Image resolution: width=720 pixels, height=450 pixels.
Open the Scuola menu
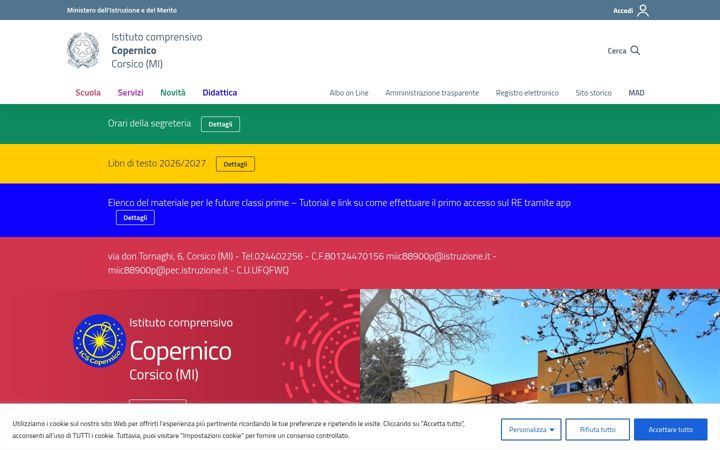click(x=88, y=92)
